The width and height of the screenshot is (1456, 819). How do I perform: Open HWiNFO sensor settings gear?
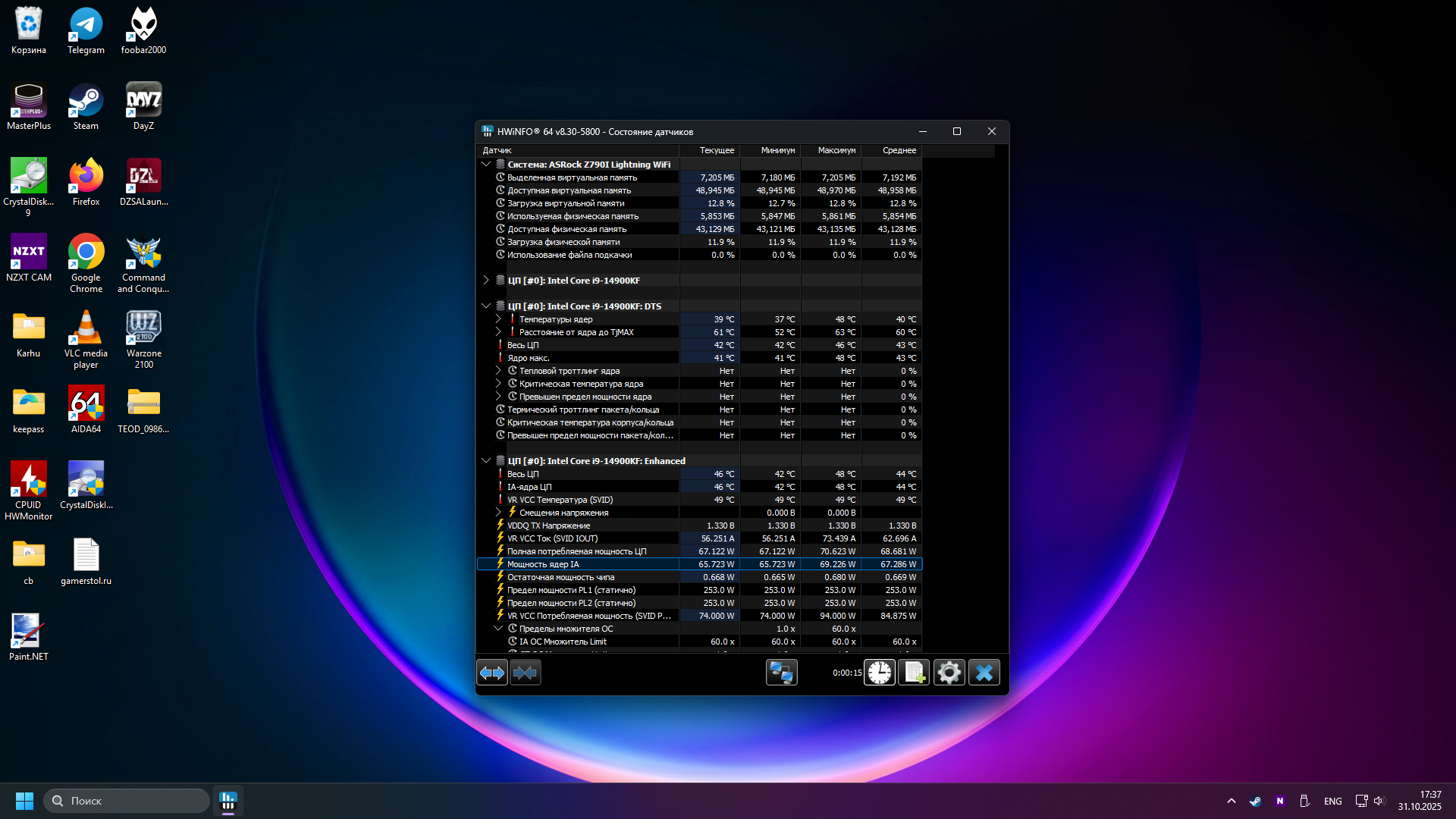pos(949,673)
